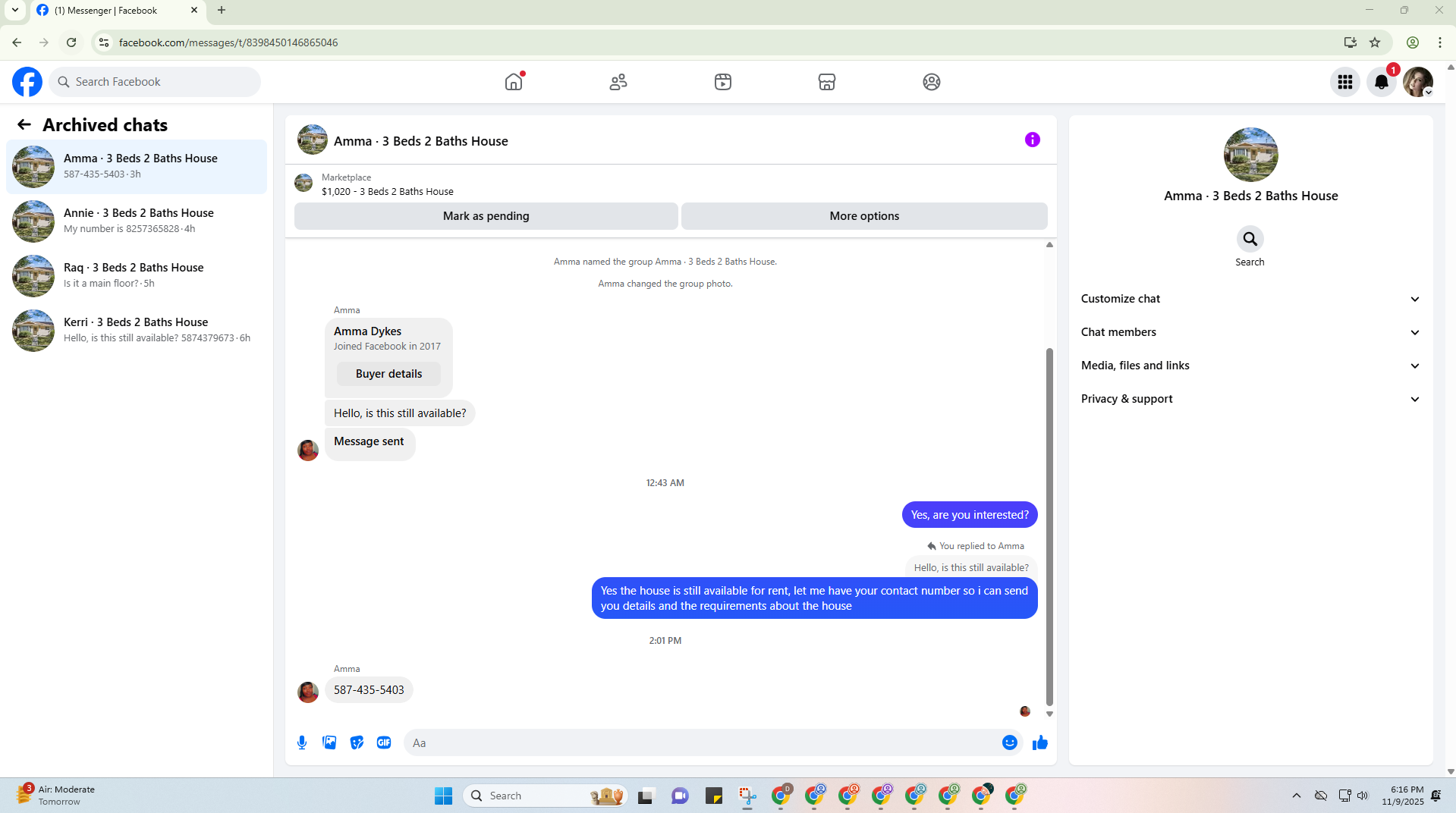Screen dimensions: 1456x813
Task: Attach a file with the photo icon
Action: pos(329,742)
